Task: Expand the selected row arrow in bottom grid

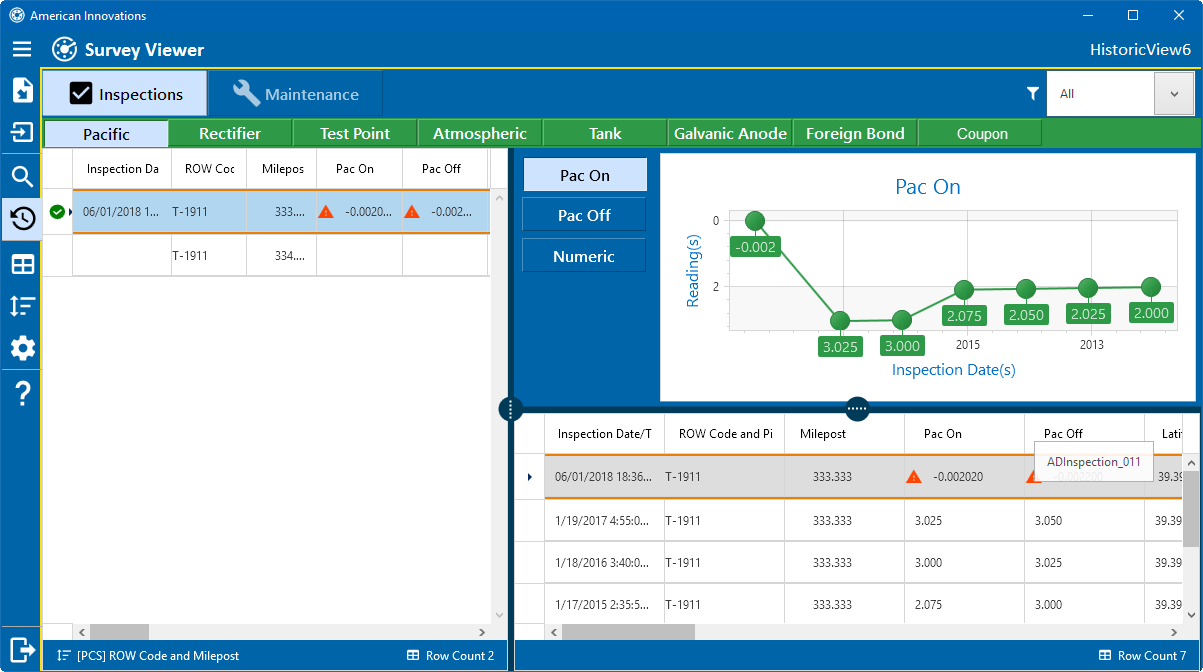Action: pyautogui.click(x=530, y=477)
